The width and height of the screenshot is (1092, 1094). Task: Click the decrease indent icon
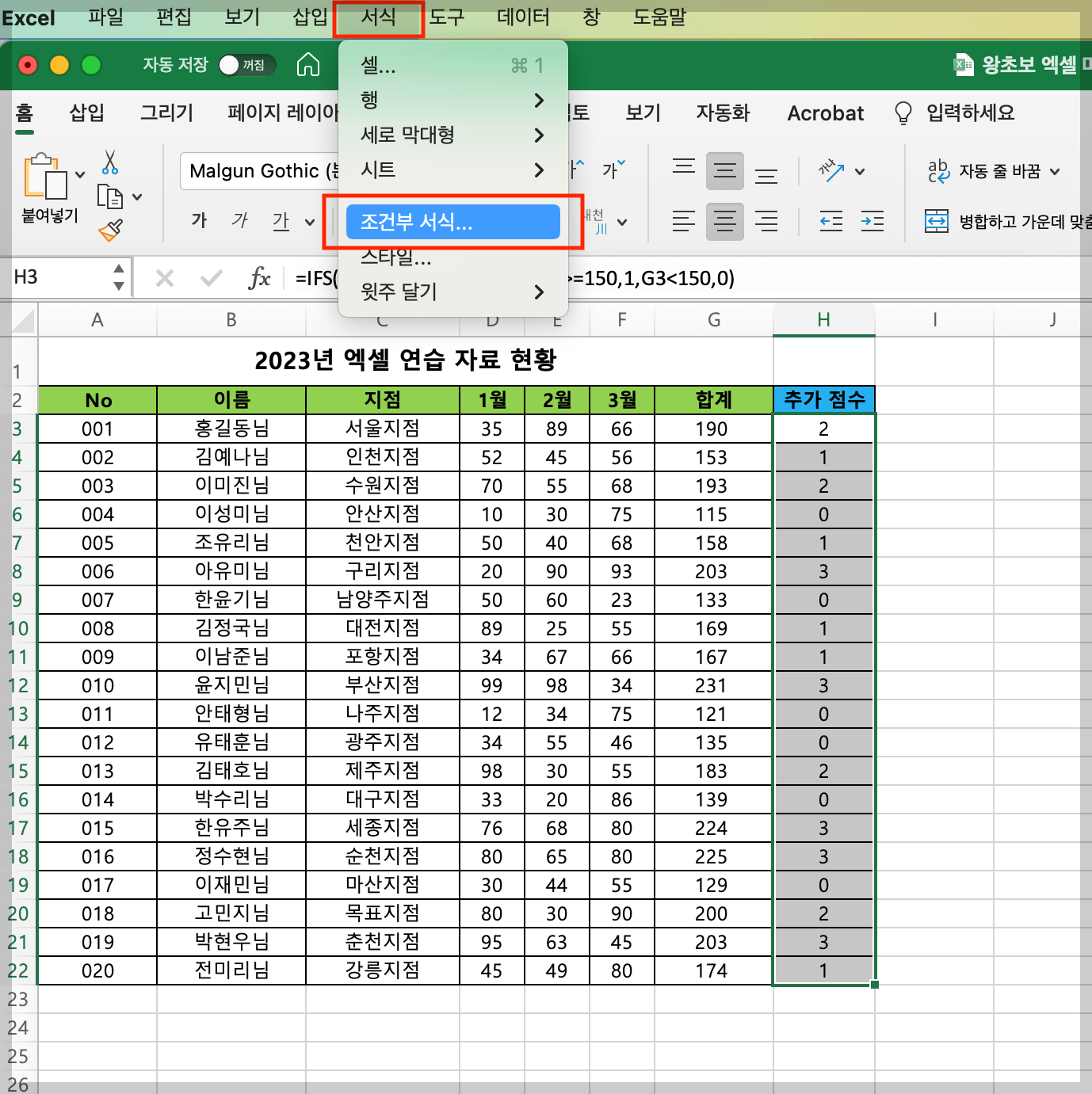[x=831, y=222]
